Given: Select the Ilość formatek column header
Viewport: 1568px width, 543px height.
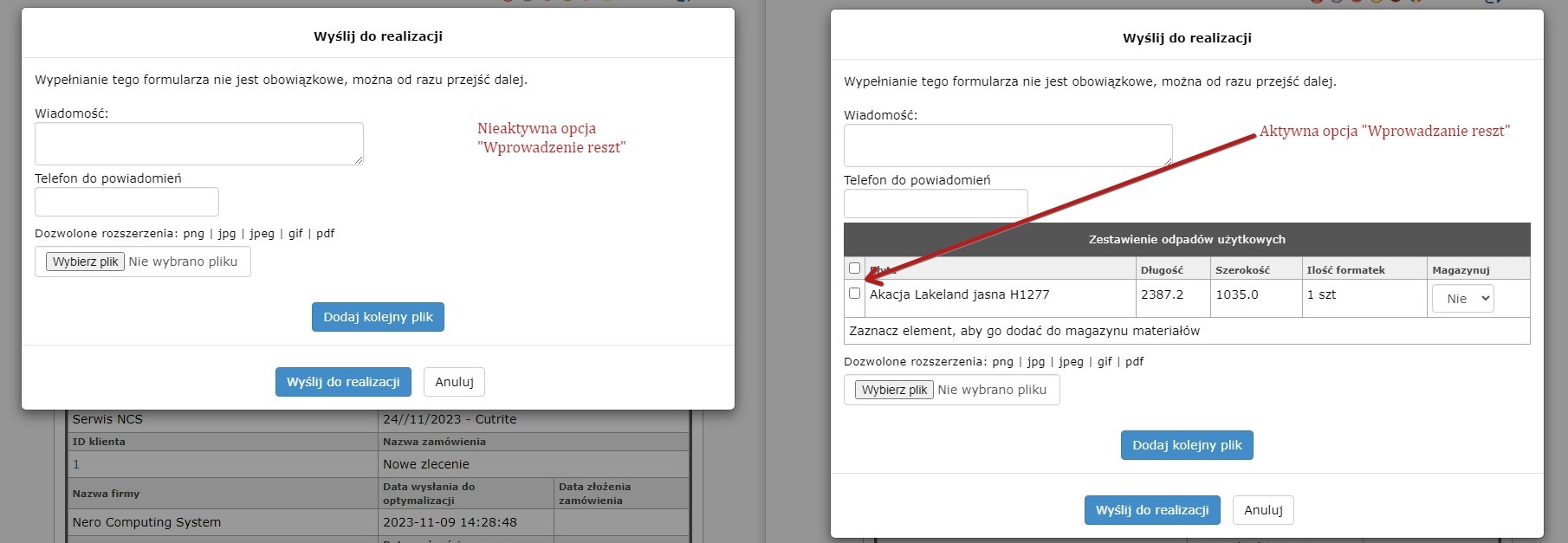Looking at the screenshot, I should tap(1345, 270).
